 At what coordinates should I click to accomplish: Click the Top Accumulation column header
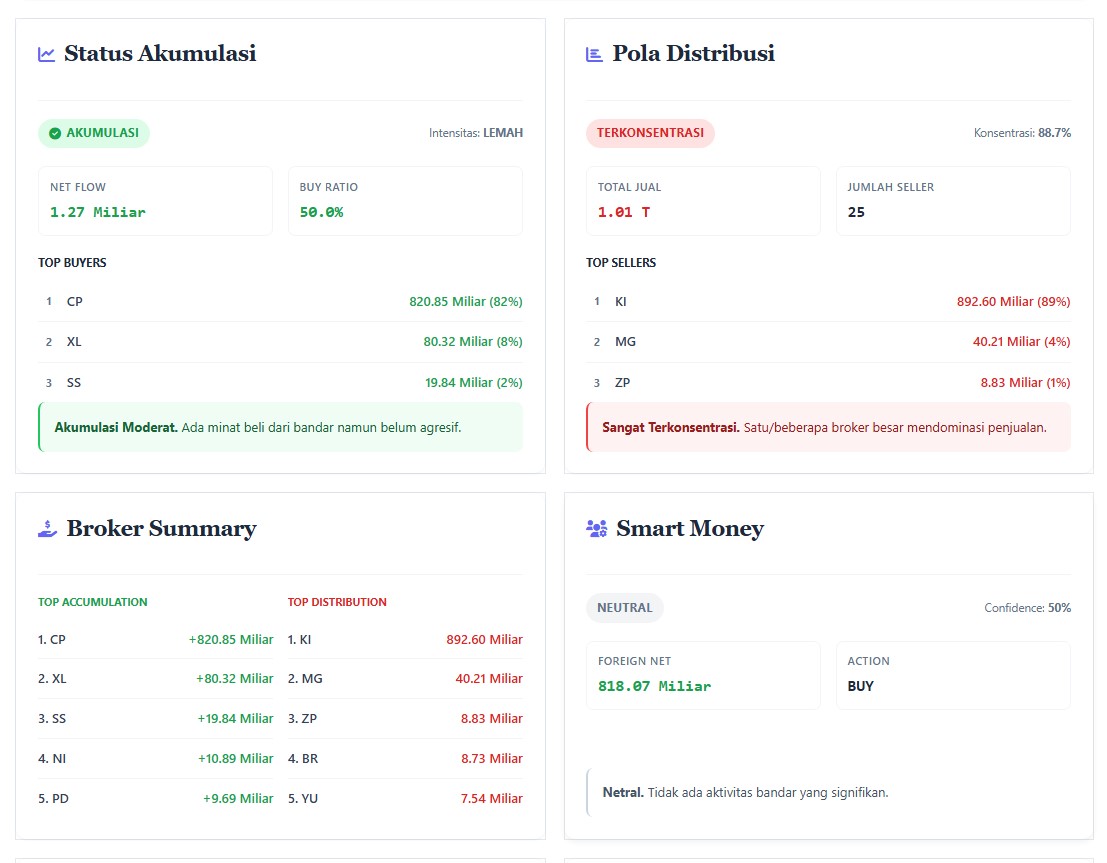[93, 602]
